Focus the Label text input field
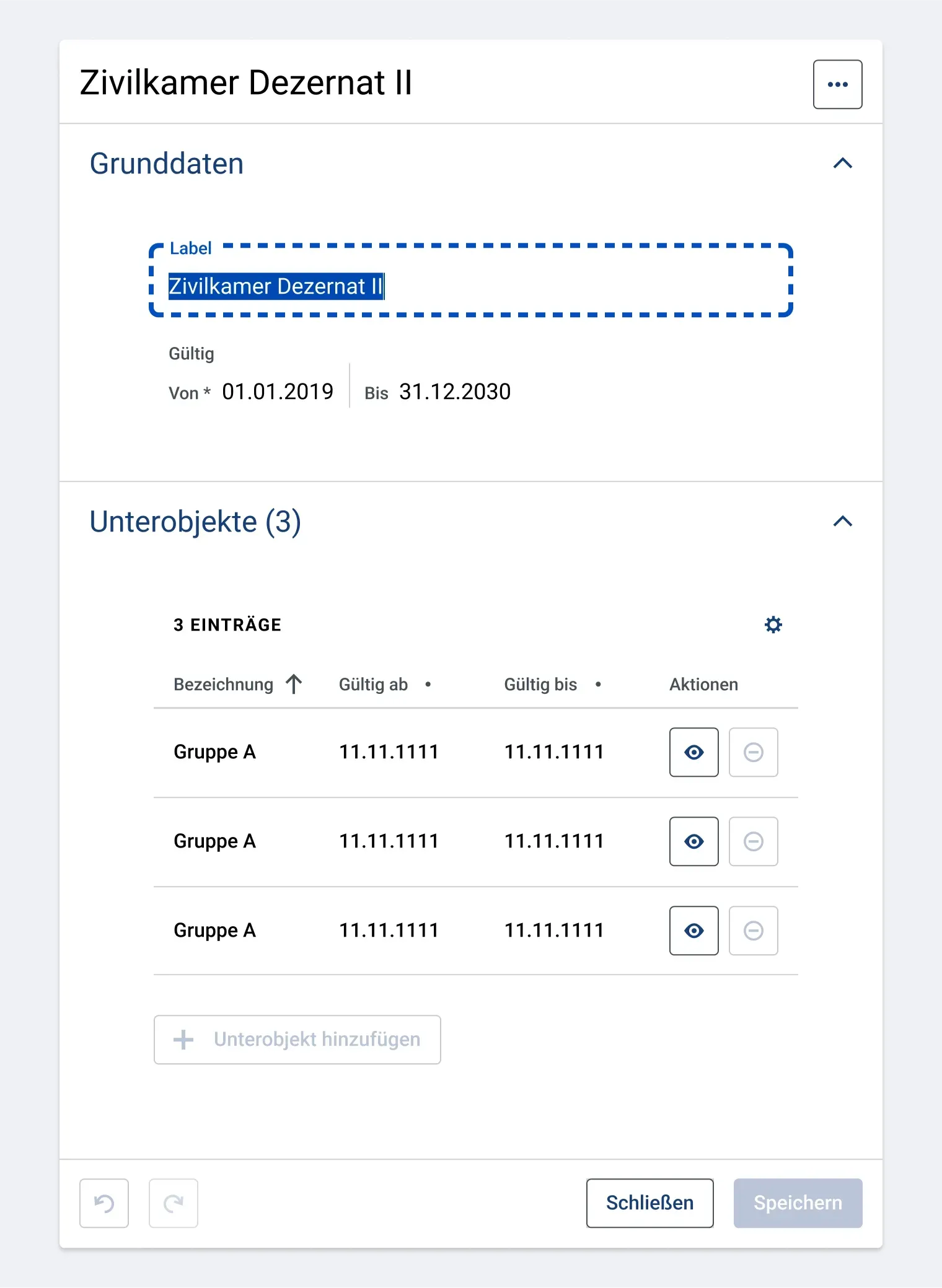The image size is (942, 1288). tap(471, 280)
